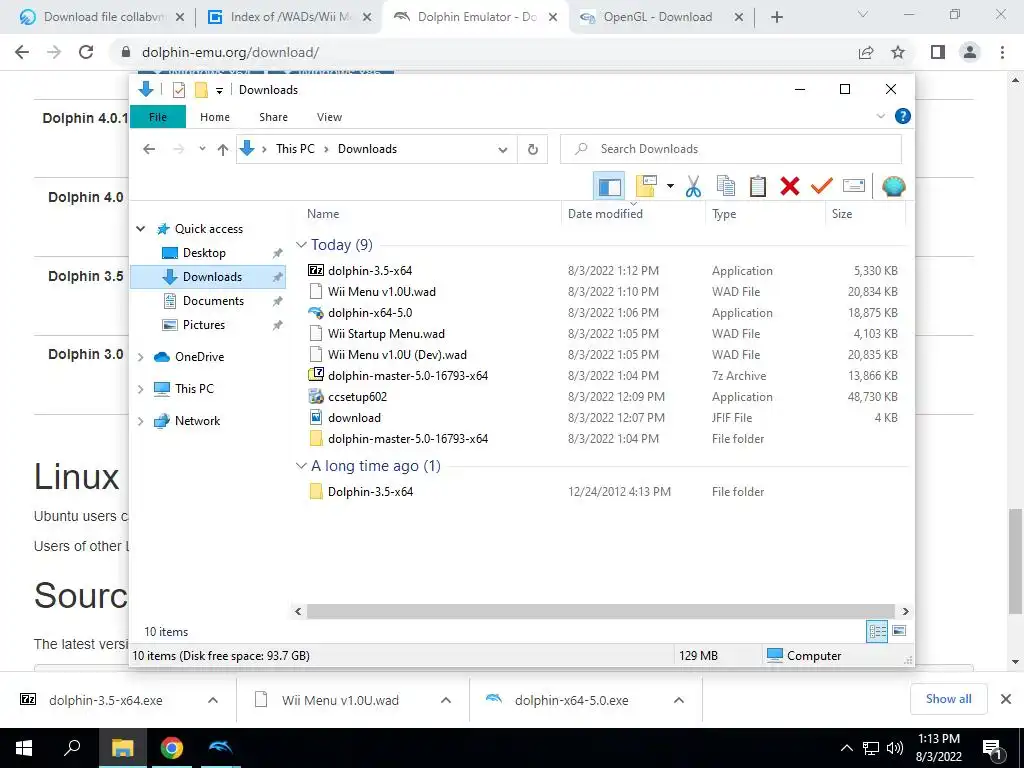
Task: Click the refresh button beside address bar
Action: pyautogui.click(x=533, y=149)
